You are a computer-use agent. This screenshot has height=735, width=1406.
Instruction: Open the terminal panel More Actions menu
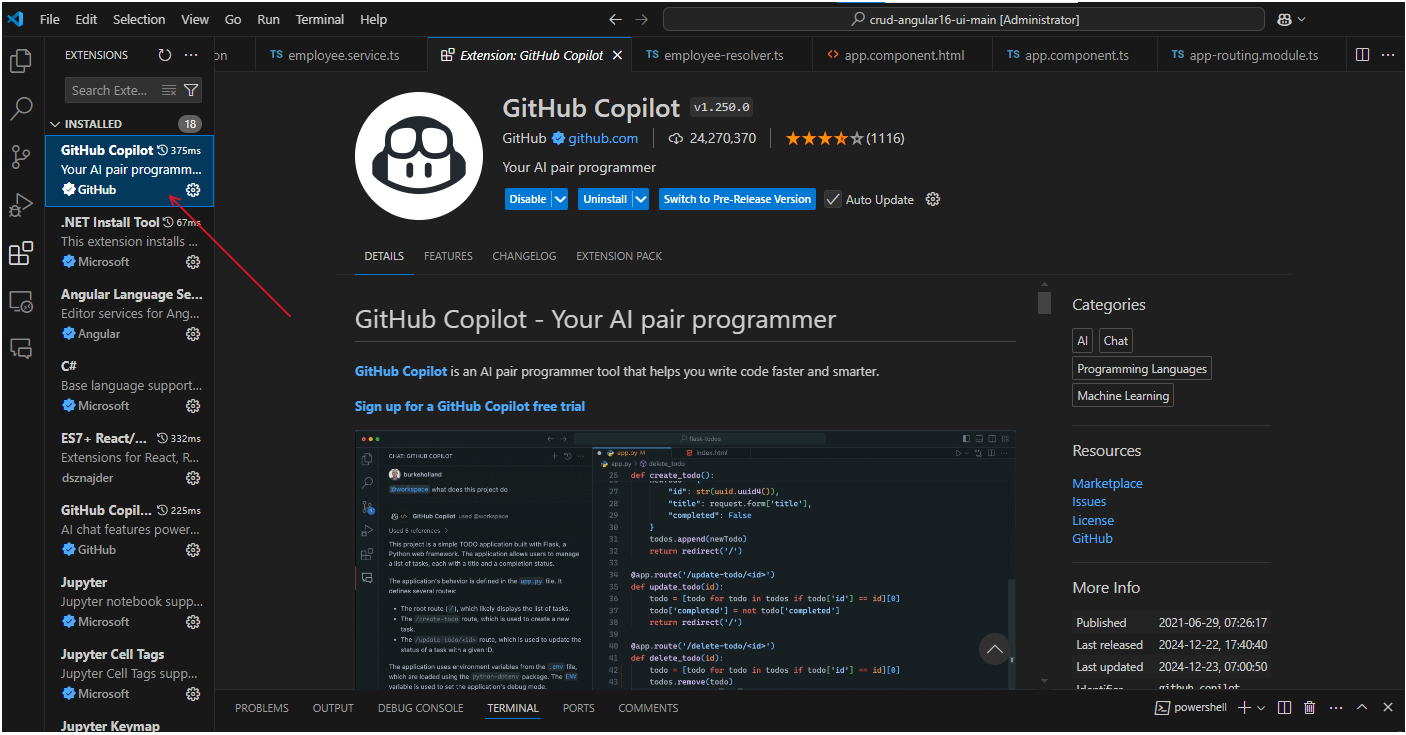[x=1335, y=708]
